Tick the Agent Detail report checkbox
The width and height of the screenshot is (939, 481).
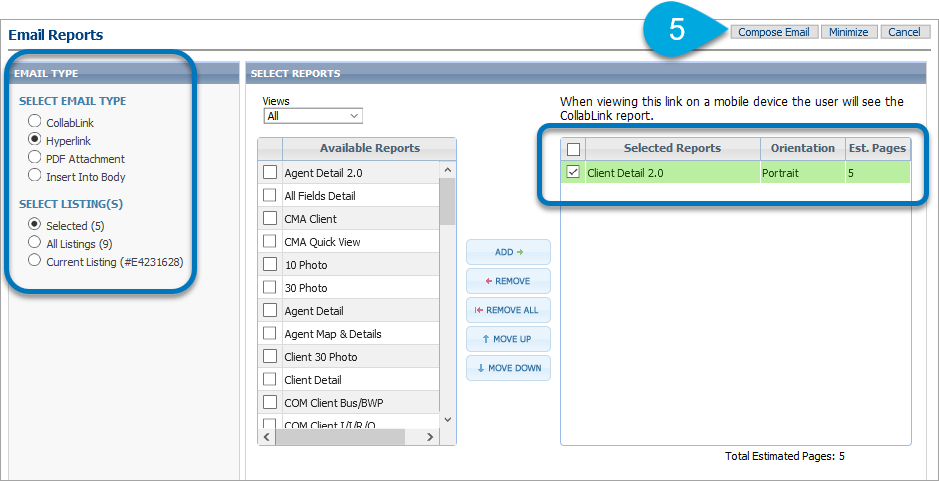(x=270, y=310)
